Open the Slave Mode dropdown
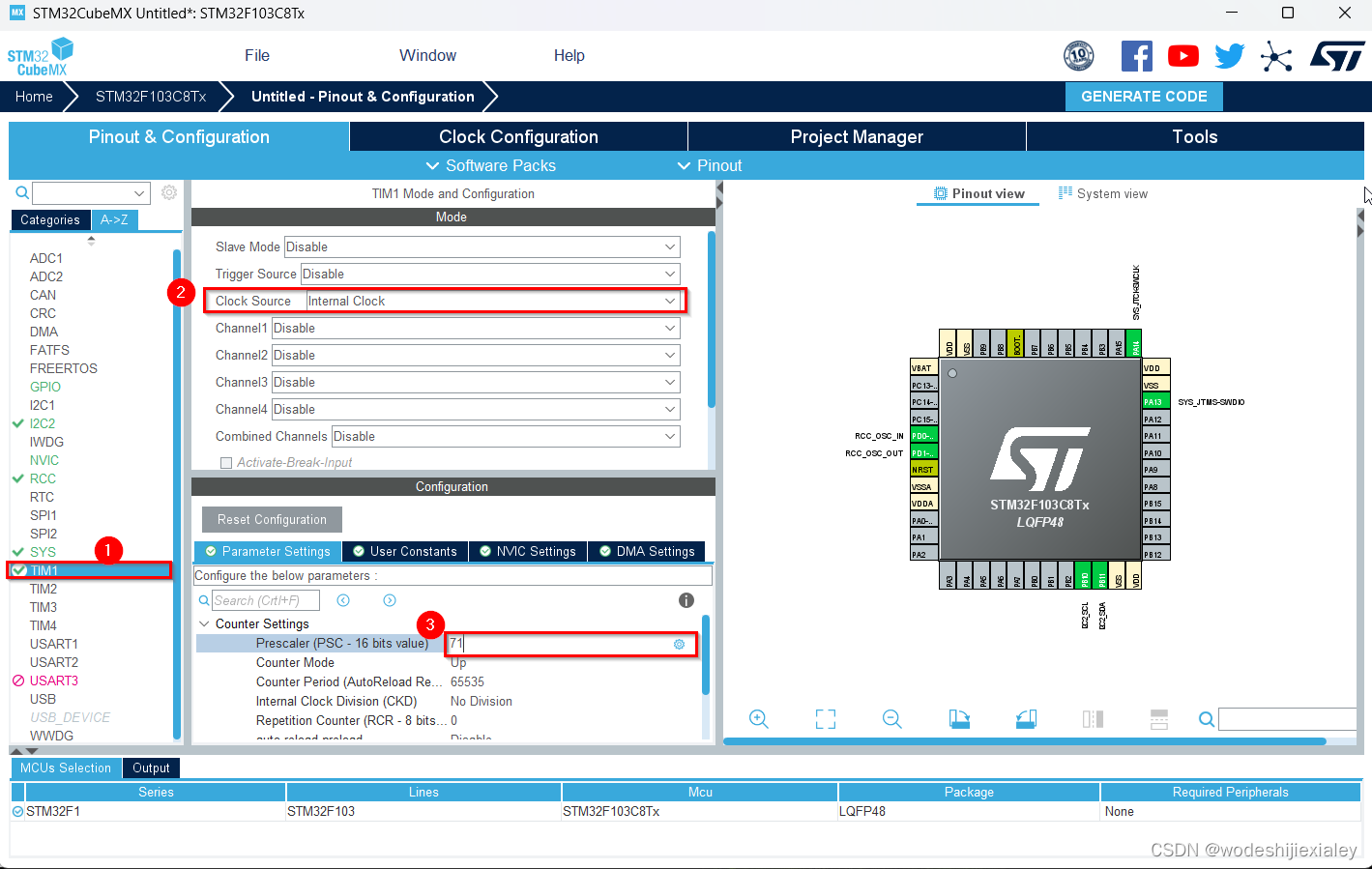Viewport: 1372px width, 869px height. 482,247
